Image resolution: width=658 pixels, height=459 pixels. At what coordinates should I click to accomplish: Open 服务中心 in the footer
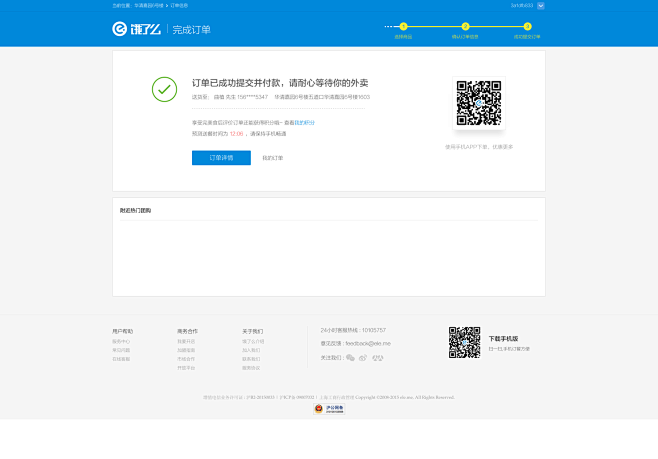pyautogui.click(x=121, y=342)
